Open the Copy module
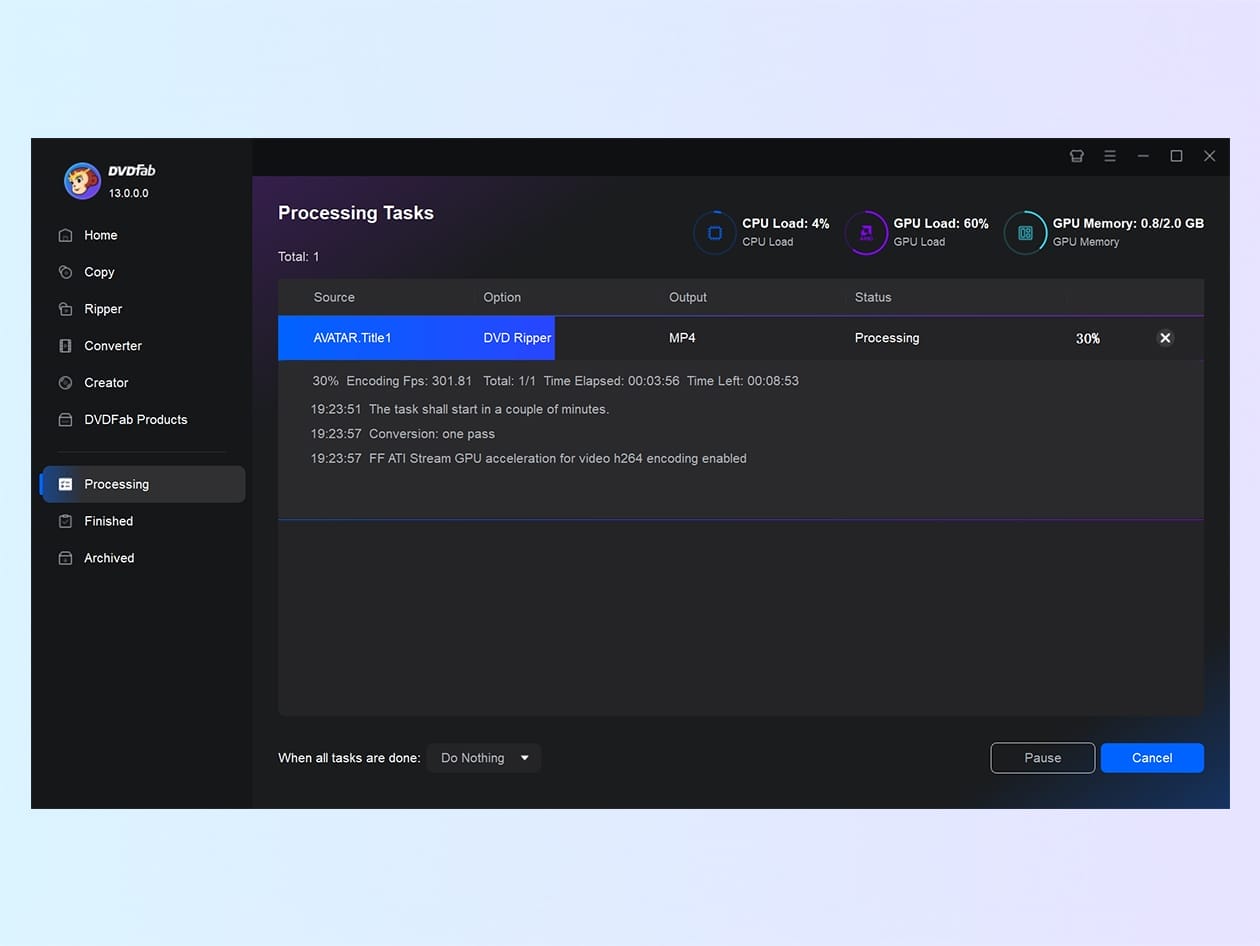Viewport: 1260px width, 946px height. pyautogui.click(x=99, y=272)
